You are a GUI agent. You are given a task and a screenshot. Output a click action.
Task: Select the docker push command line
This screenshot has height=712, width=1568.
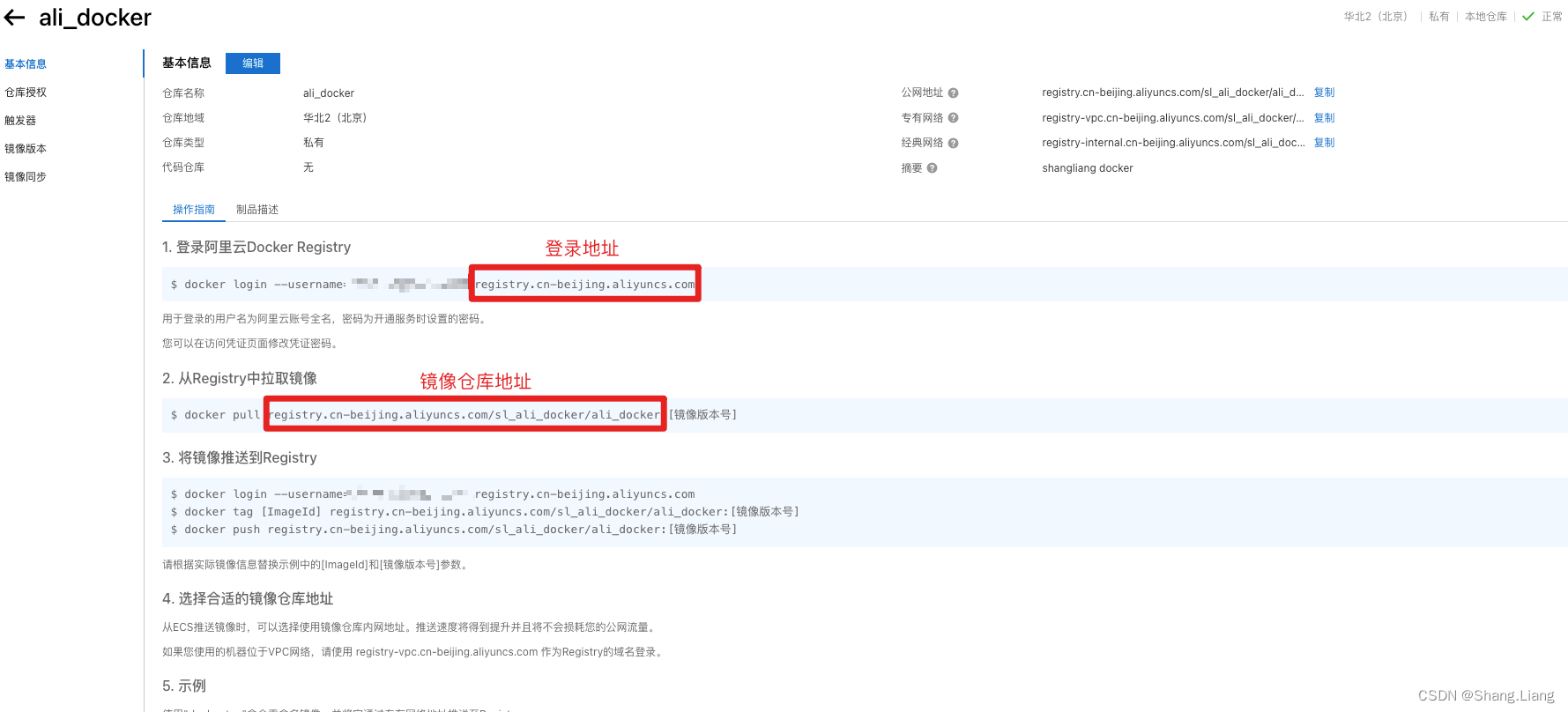click(454, 530)
